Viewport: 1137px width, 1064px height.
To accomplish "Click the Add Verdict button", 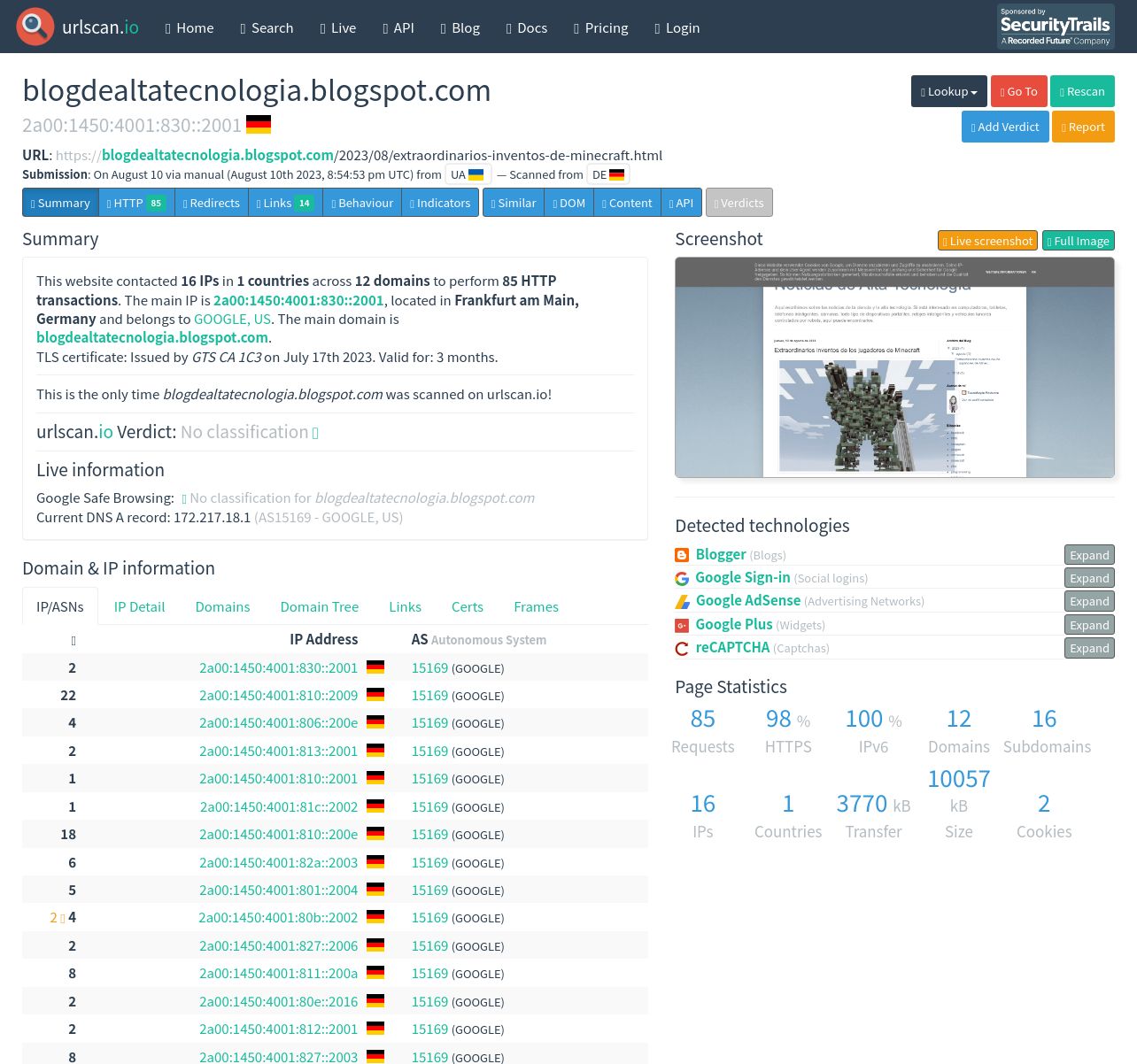I will [x=1005, y=127].
